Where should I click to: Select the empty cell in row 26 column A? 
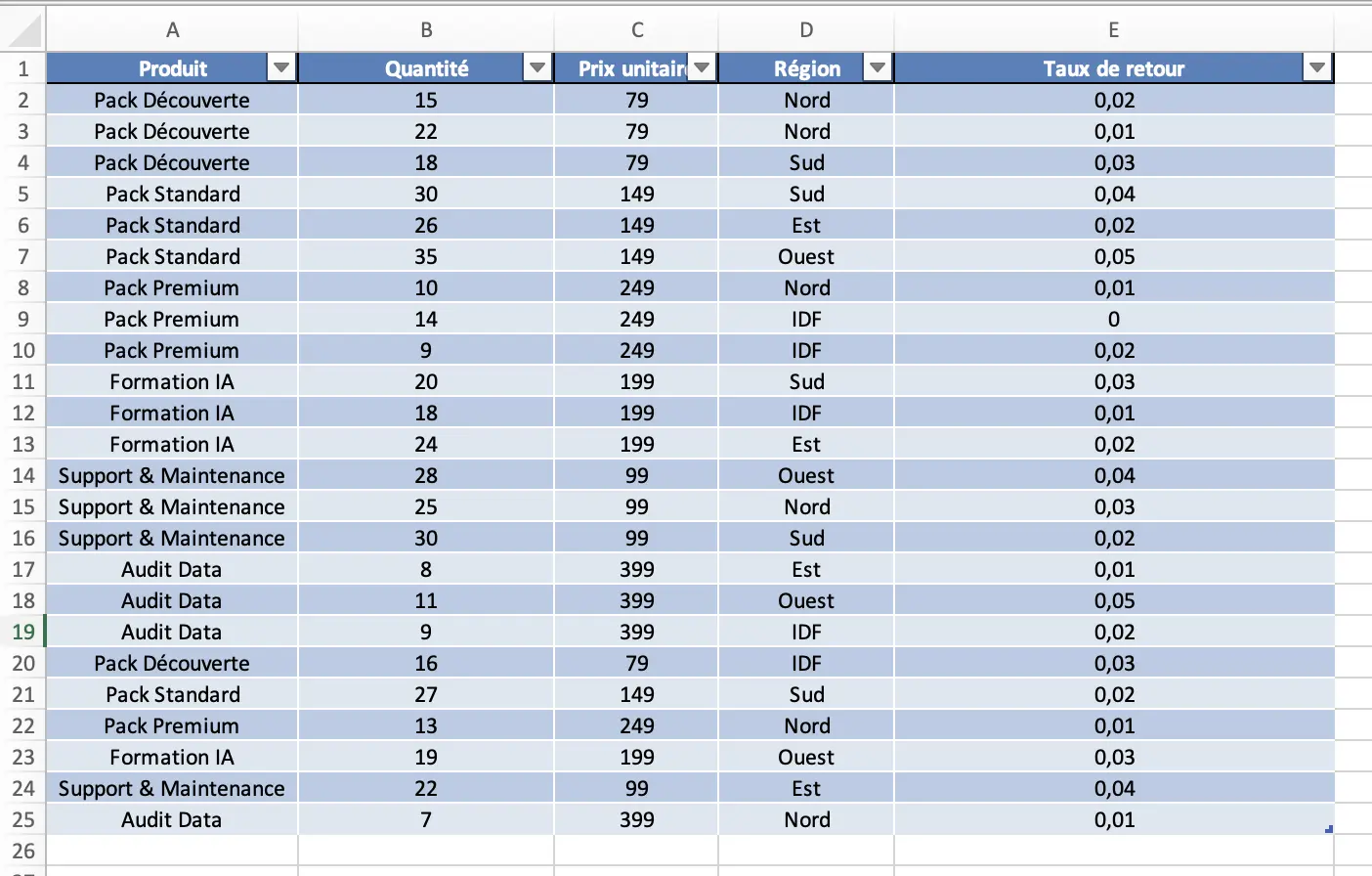pos(172,851)
